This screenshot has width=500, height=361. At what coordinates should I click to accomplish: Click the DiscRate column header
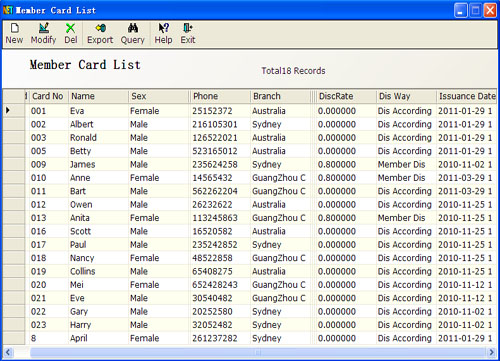tap(346, 96)
